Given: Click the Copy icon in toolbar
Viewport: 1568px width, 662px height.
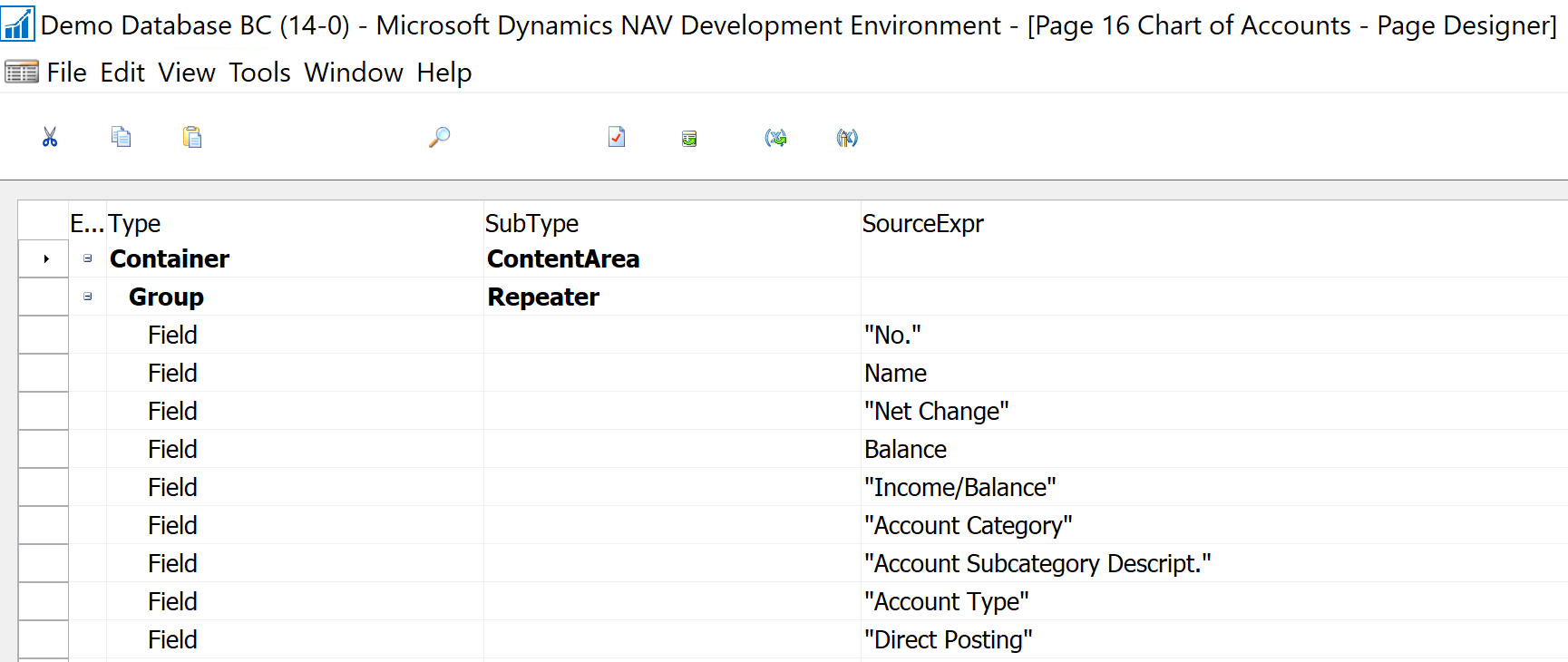Looking at the screenshot, I should pyautogui.click(x=121, y=137).
